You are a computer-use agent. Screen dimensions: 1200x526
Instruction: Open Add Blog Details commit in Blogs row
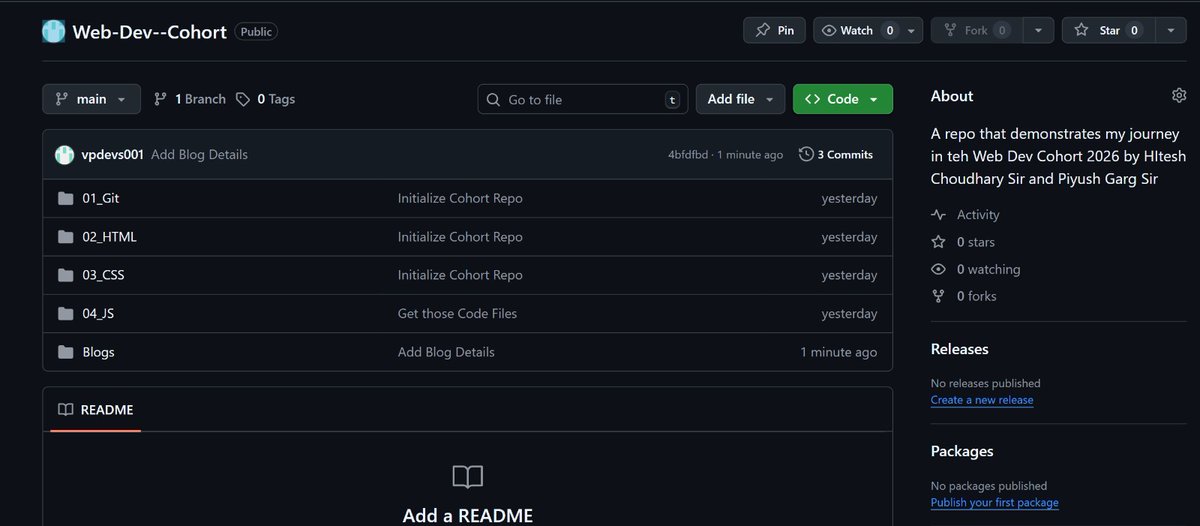pos(446,352)
